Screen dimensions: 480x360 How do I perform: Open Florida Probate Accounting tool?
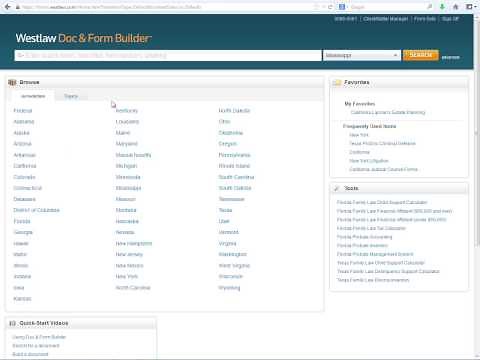[364, 237]
